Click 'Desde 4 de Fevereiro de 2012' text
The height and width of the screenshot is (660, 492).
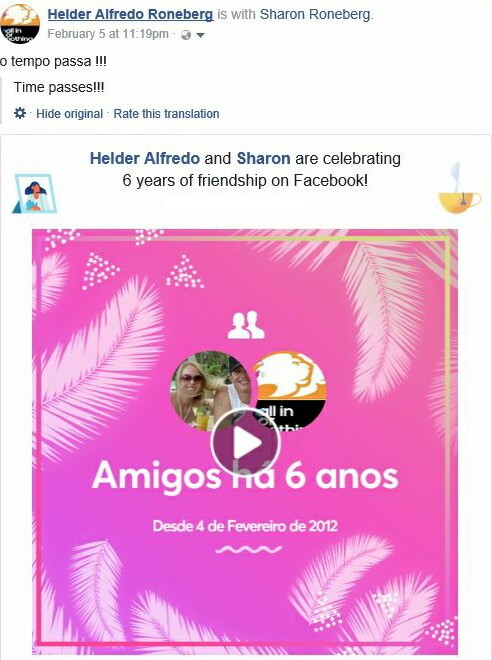245,526
